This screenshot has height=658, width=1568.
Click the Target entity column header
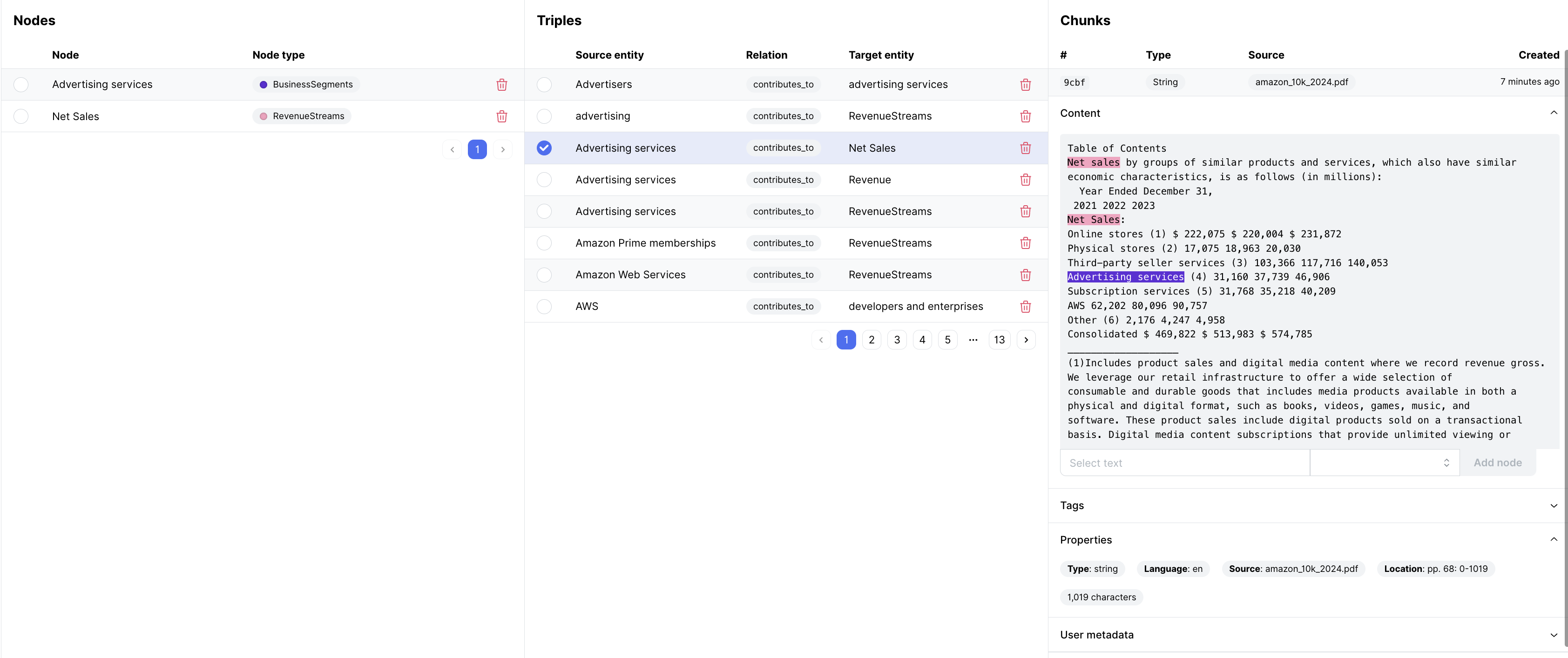(881, 55)
